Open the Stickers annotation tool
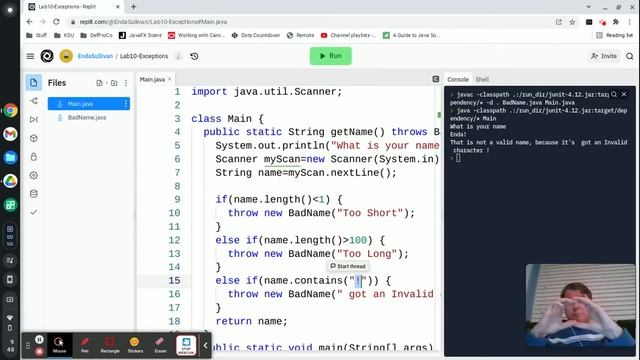 (x=135, y=345)
